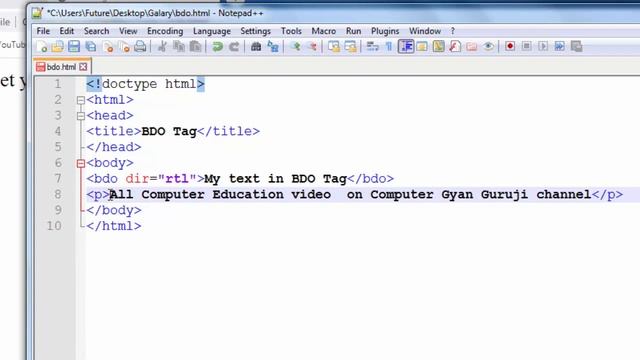The width and height of the screenshot is (640, 360).
Task: Click 'Computer Gyan Guruji channel' text on line 8
Action: pos(481,195)
